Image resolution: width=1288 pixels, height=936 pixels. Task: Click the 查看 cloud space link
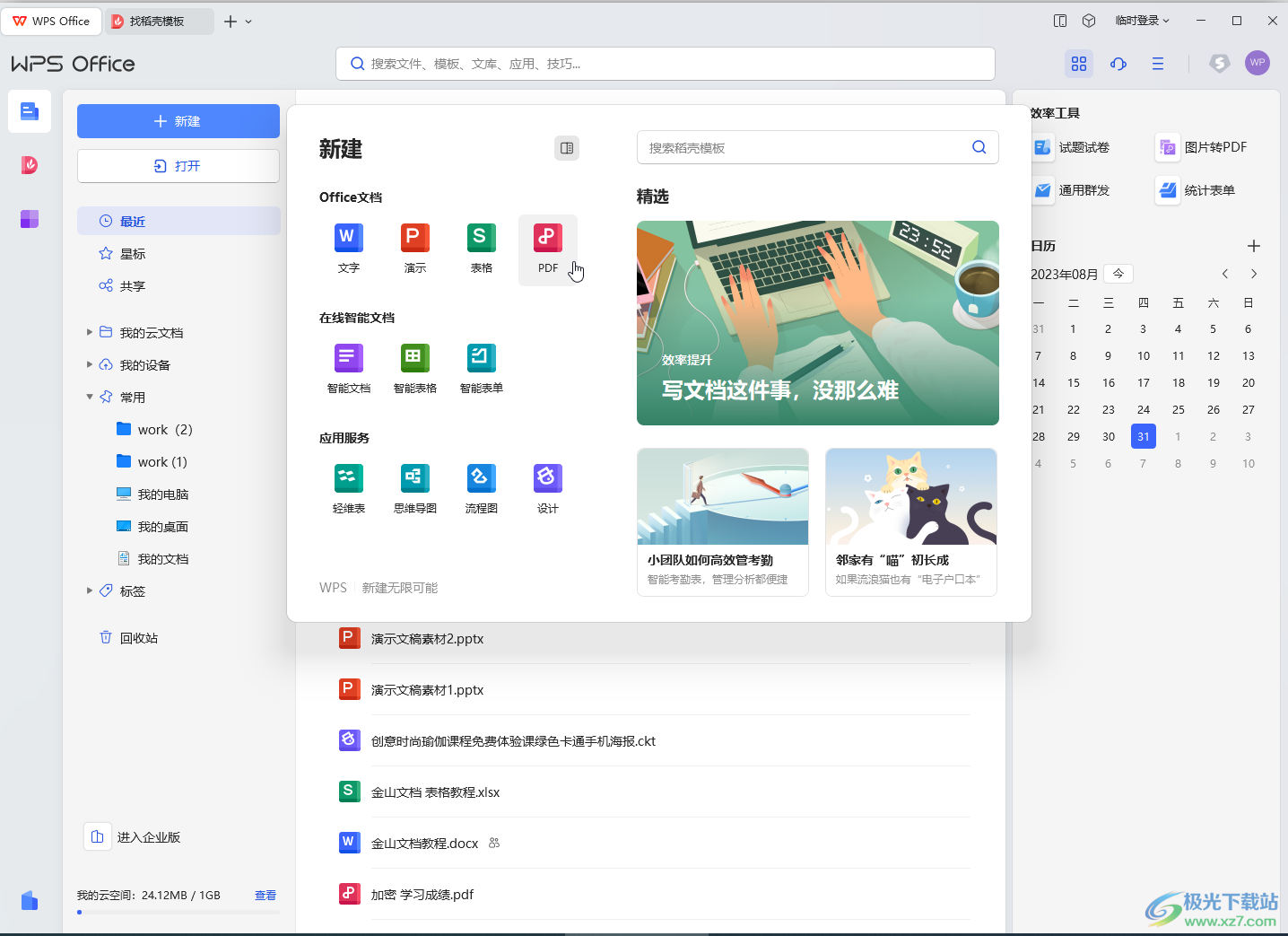point(265,895)
